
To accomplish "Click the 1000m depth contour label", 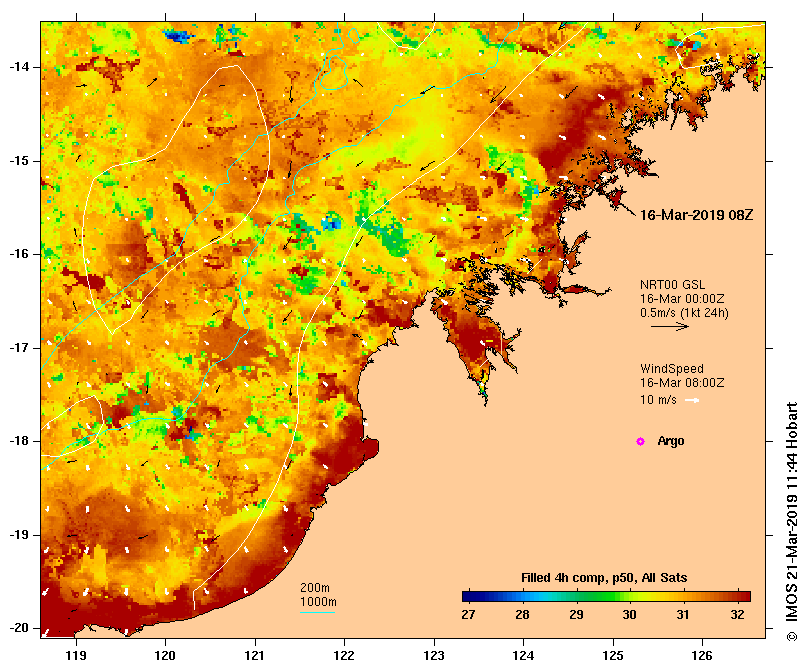I will click(318, 602).
